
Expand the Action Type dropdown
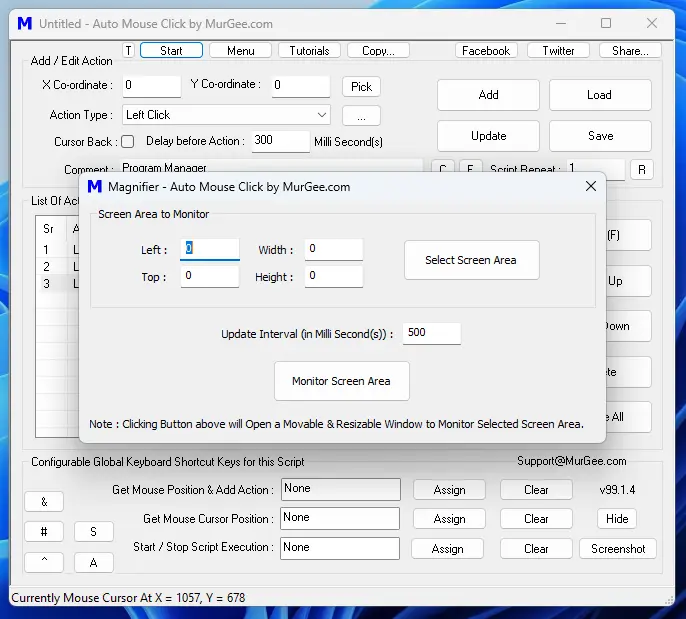(226, 115)
